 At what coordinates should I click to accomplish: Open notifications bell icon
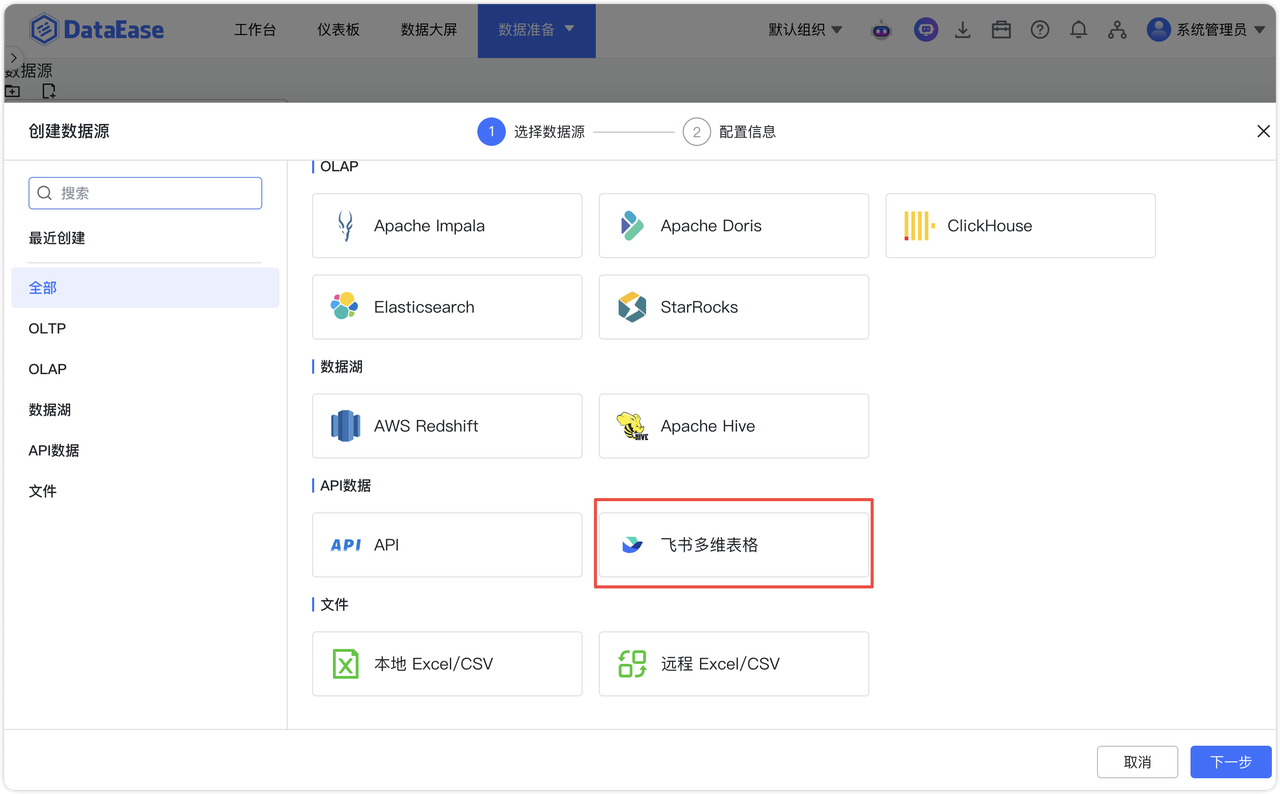[x=1078, y=30]
